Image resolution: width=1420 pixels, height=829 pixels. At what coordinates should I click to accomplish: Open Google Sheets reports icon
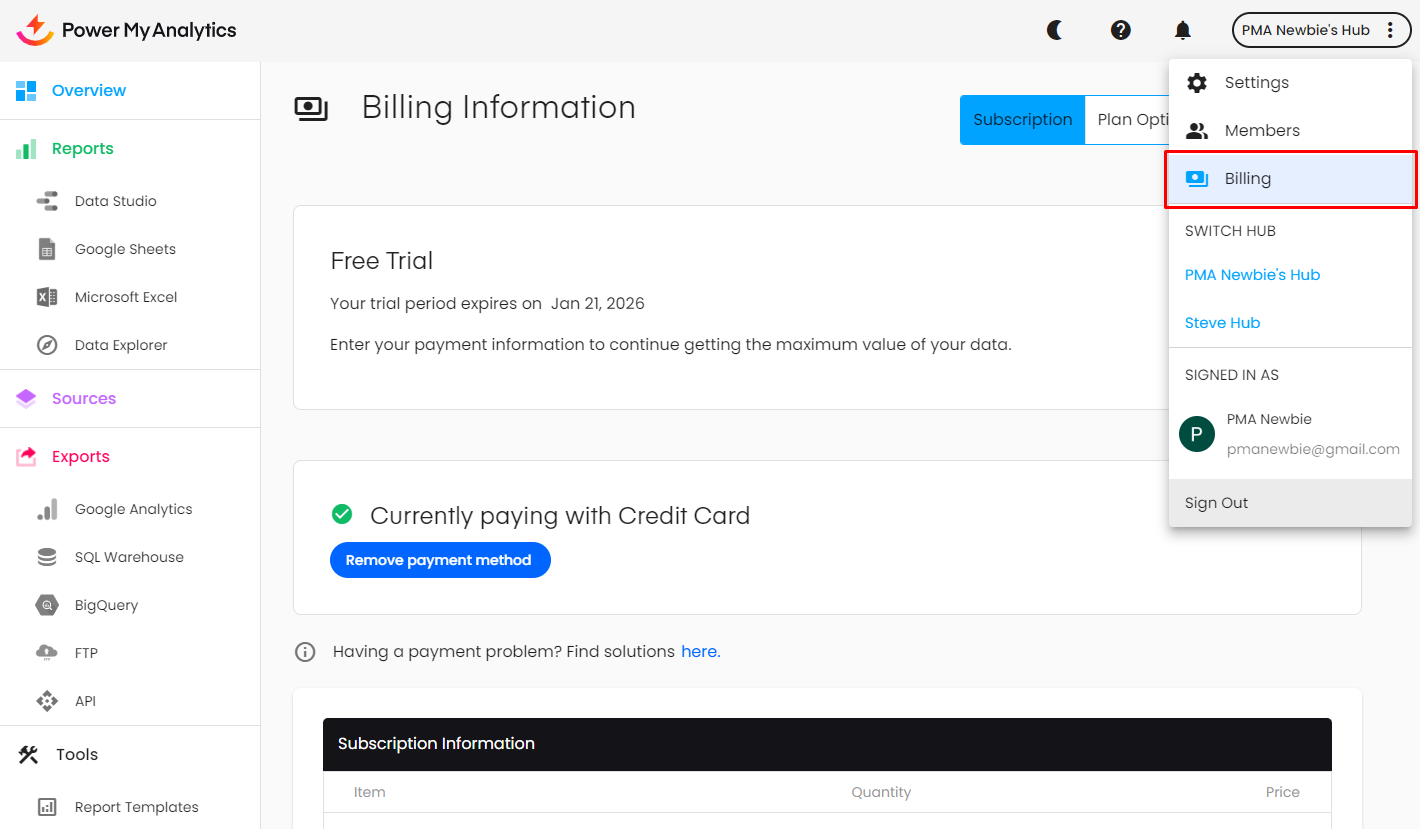(x=47, y=249)
